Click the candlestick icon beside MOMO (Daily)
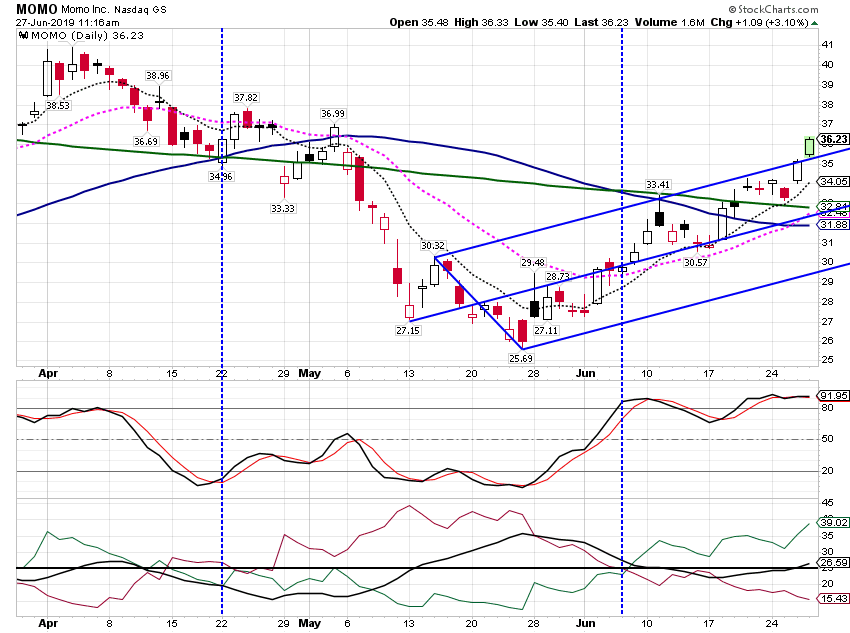The height and width of the screenshot is (633, 850). [x=23, y=36]
